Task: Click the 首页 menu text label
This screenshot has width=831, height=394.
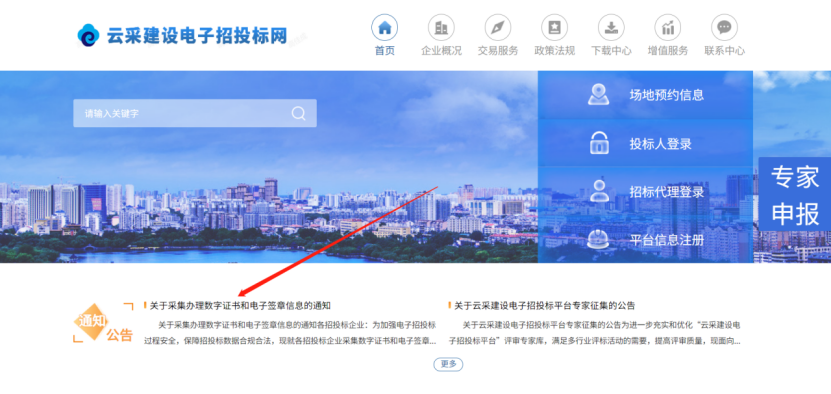Action: [385, 51]
